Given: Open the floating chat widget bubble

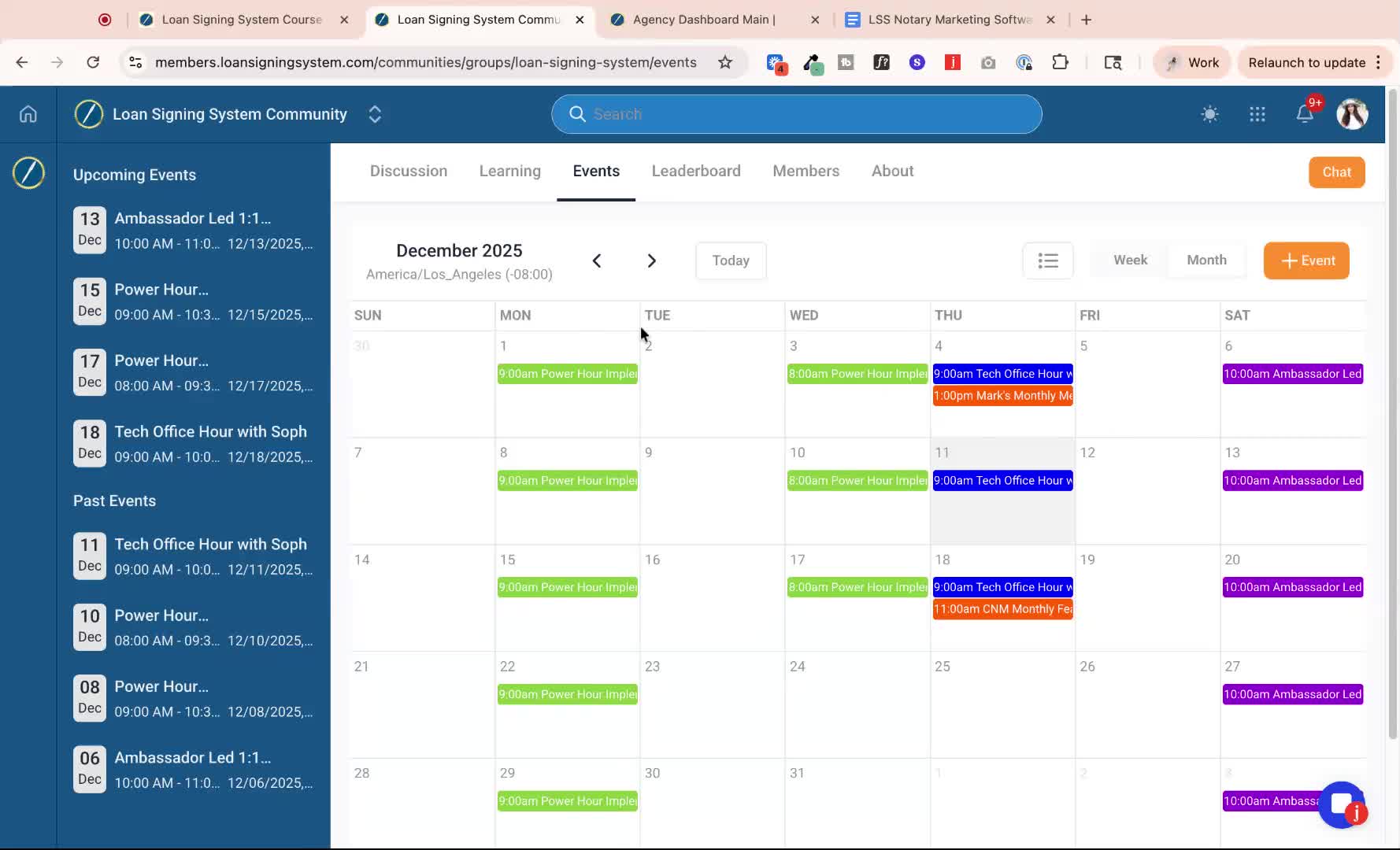Looking at the screenshot, I should click(1342, 804).
